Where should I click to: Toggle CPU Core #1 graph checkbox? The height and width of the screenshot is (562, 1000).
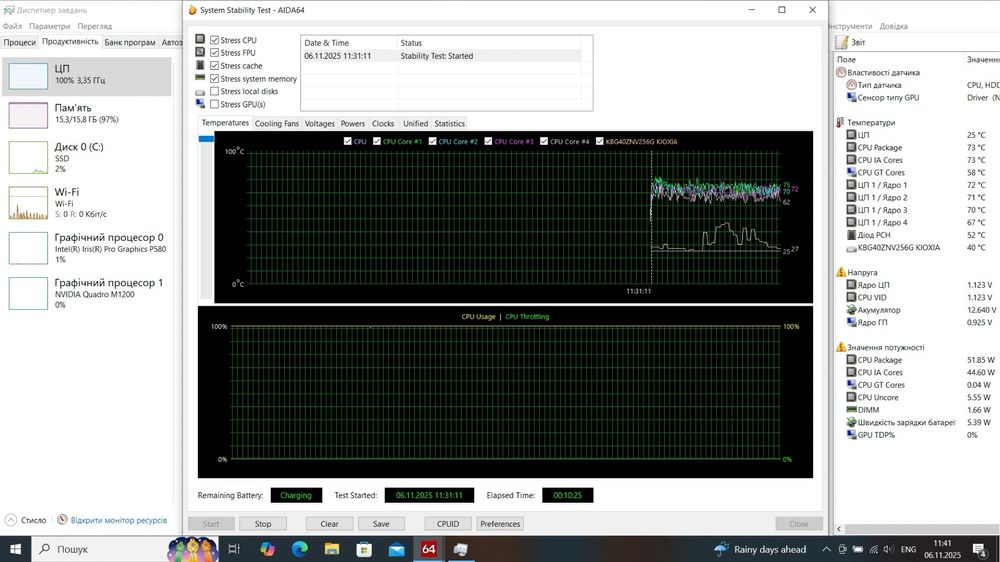[x=377, y=141]
